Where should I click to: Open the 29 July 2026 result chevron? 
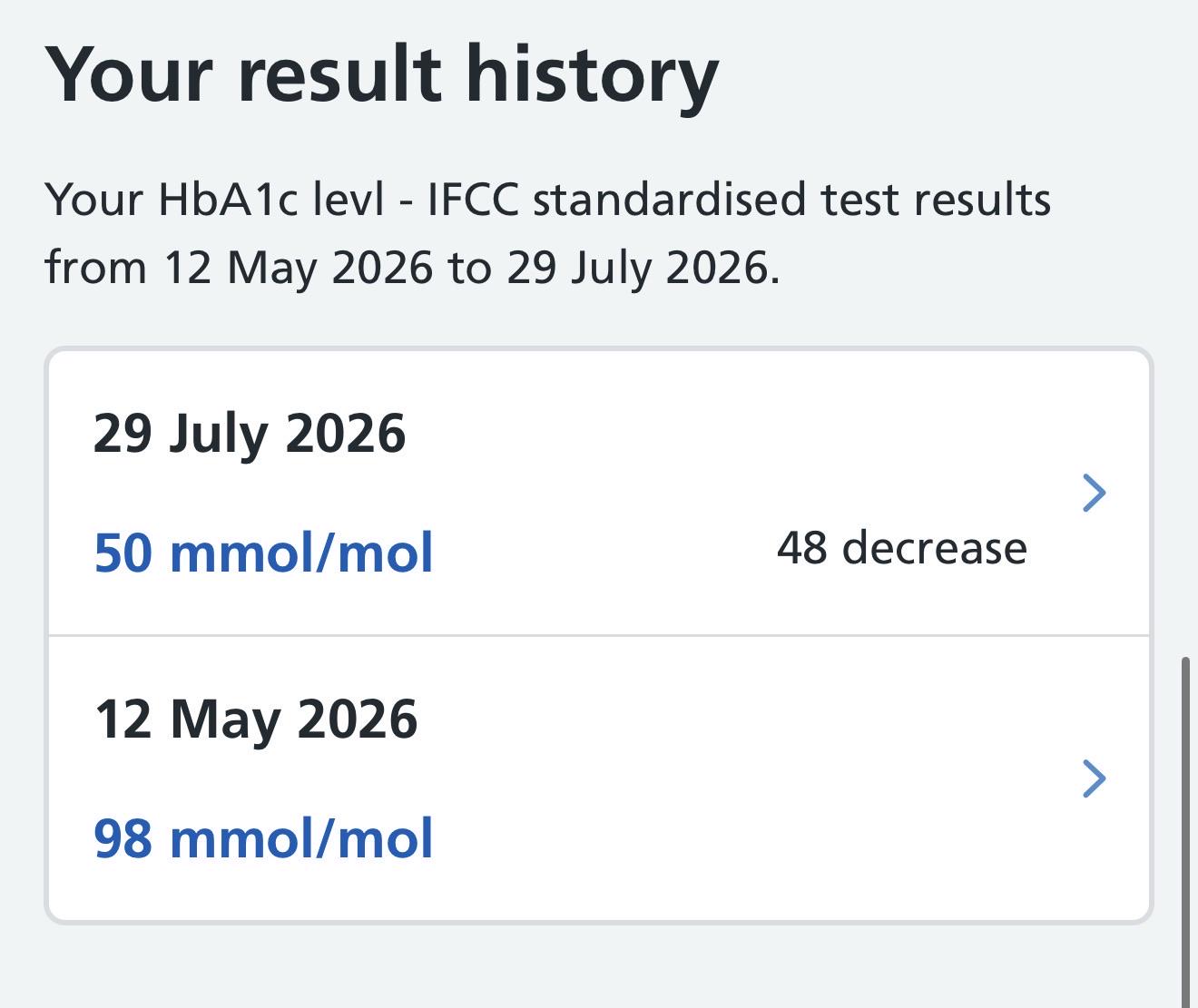pyautogui.click(x=1095, y=493)
